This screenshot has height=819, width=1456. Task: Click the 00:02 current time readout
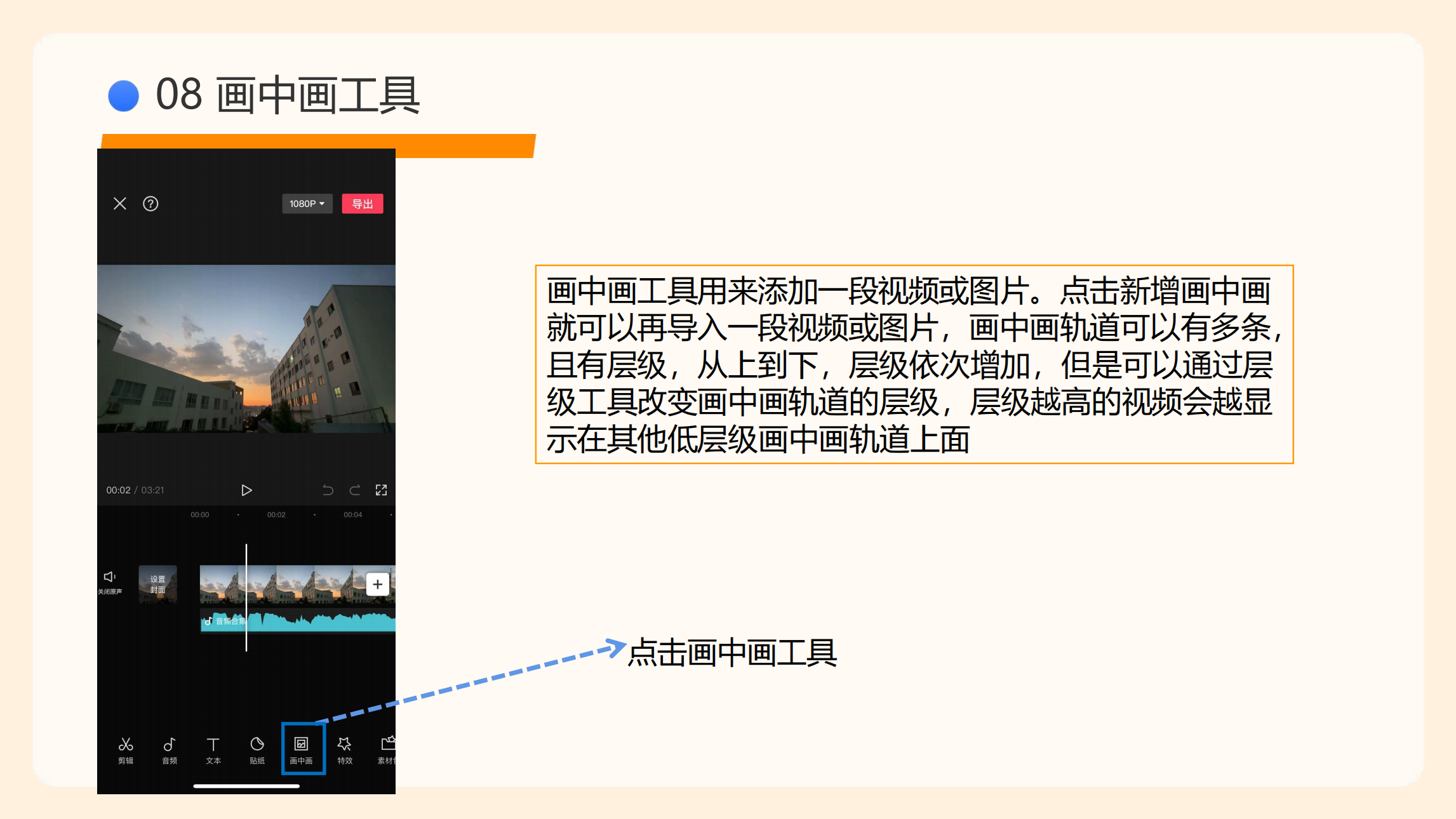tap(118, 490)
